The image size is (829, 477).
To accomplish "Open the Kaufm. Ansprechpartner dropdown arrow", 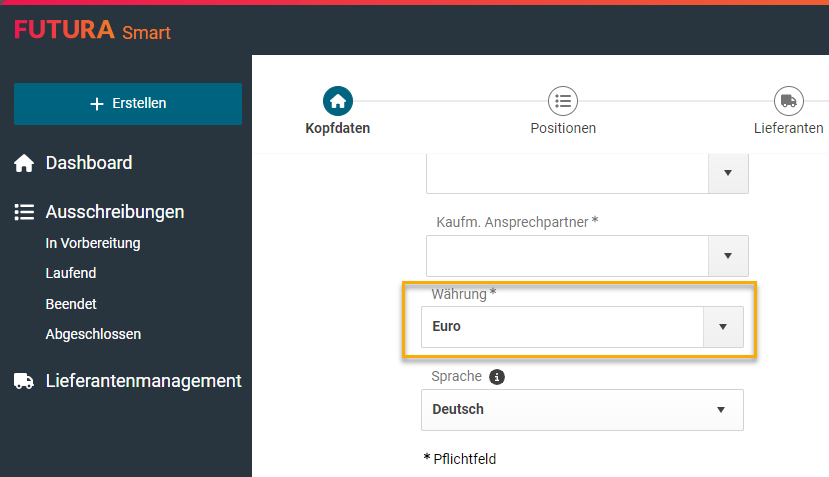I will [x=728, y=256].
